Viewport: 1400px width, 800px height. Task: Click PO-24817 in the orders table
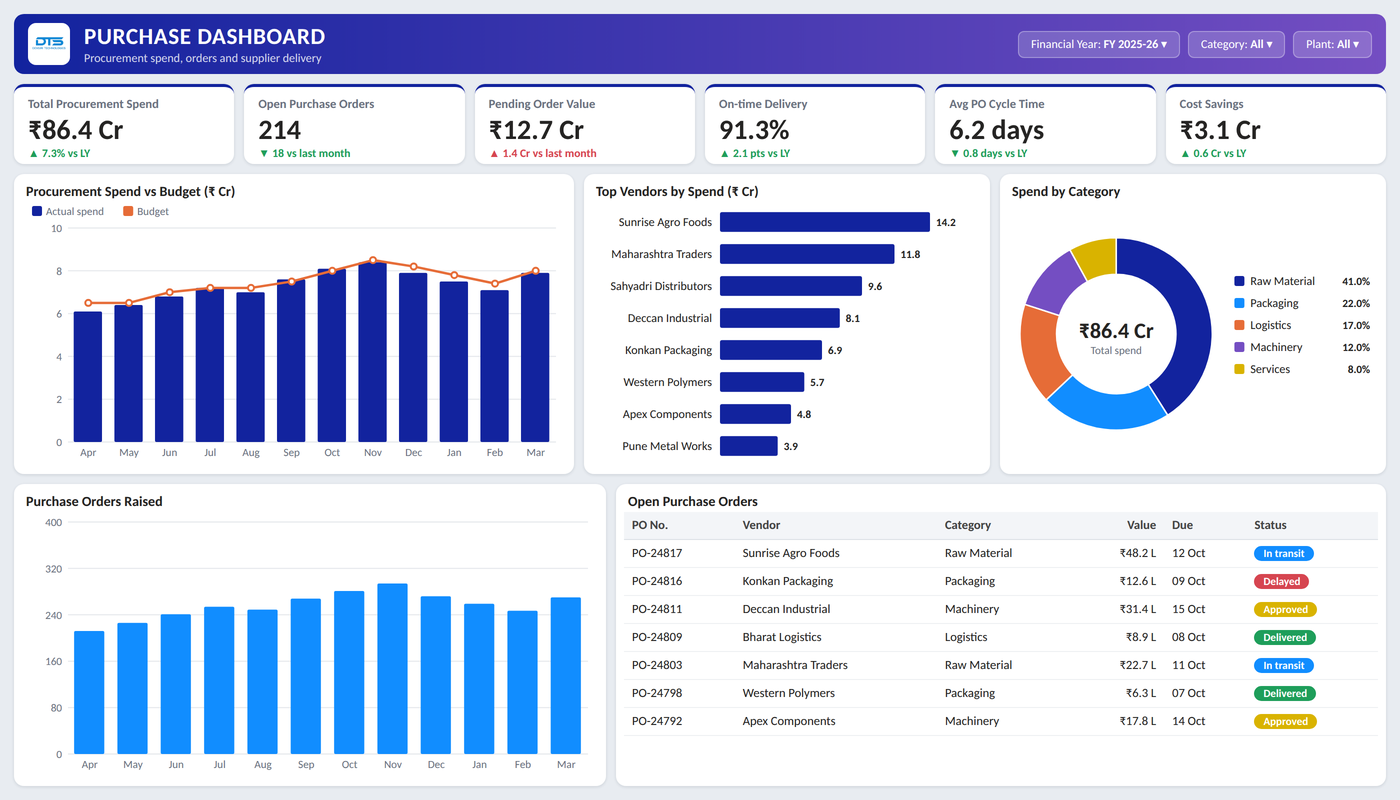point(657,553)
